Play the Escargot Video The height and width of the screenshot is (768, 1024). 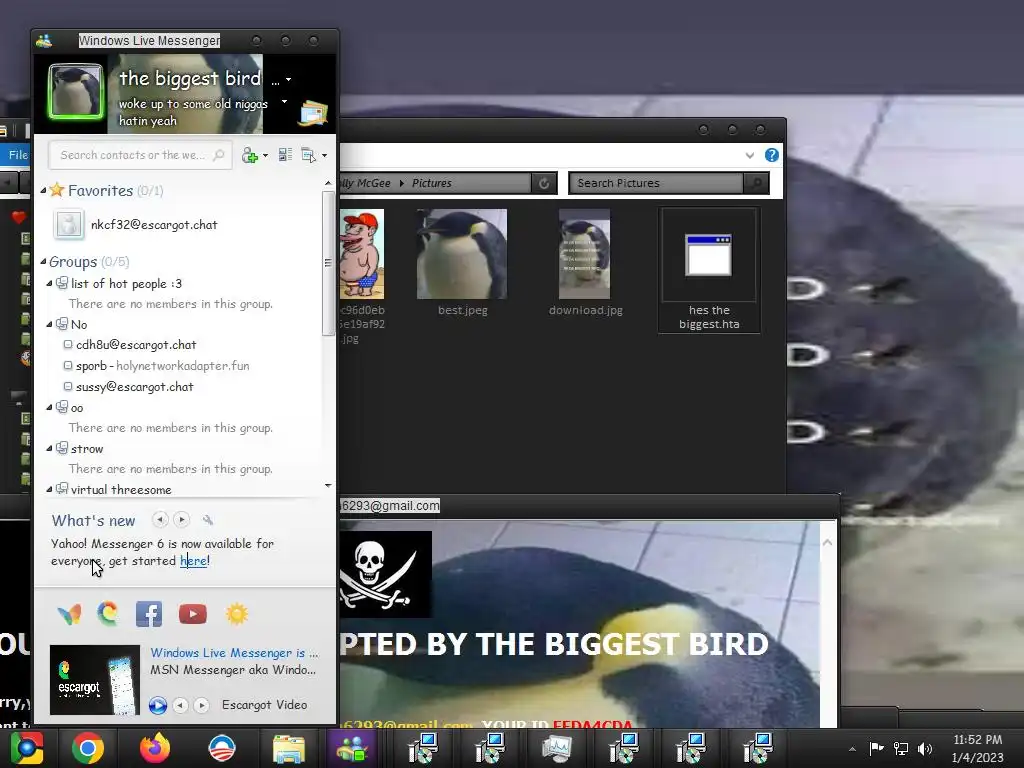click(158, 705)
